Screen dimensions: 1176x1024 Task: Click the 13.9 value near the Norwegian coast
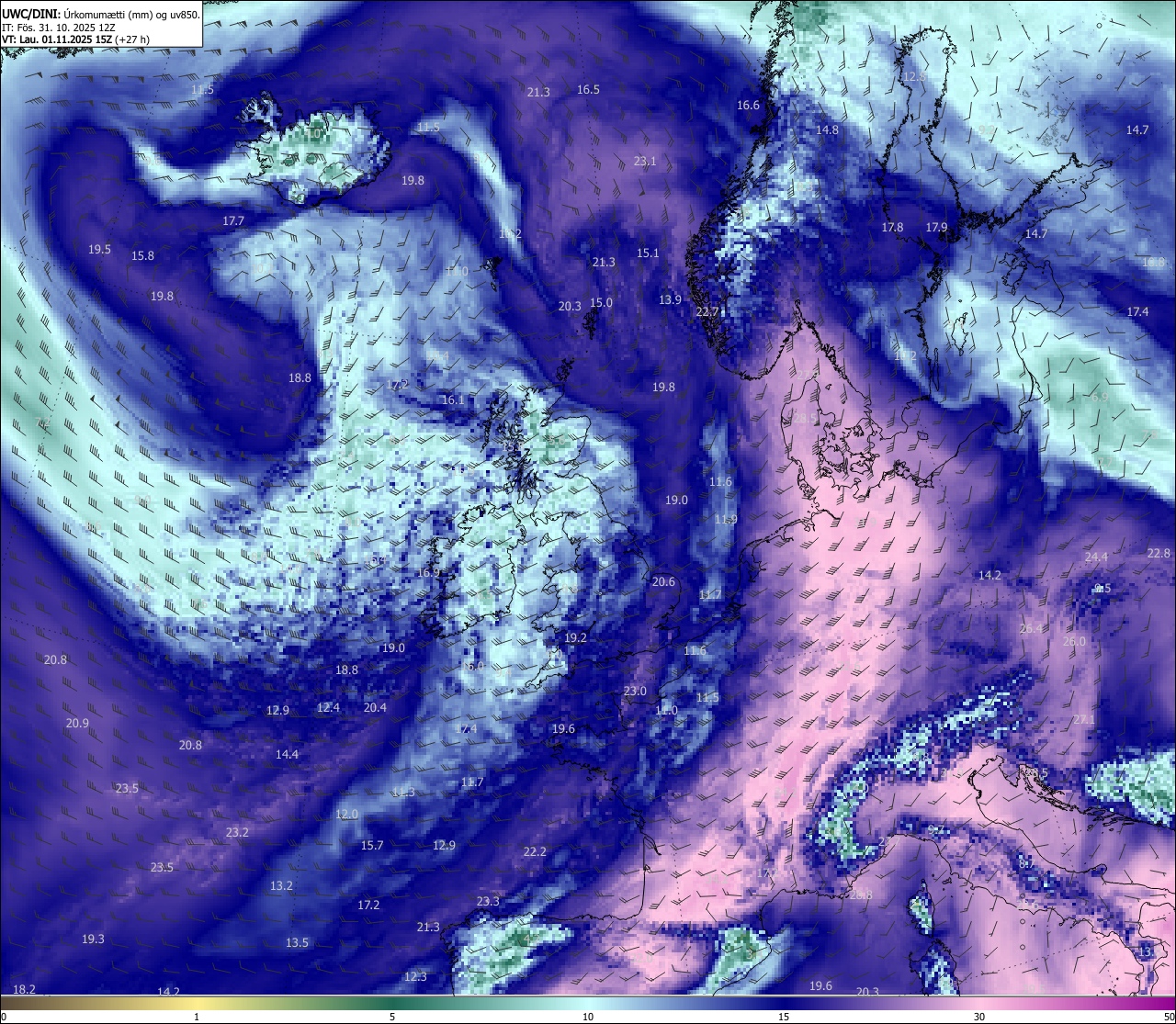[x=670, y=299]
